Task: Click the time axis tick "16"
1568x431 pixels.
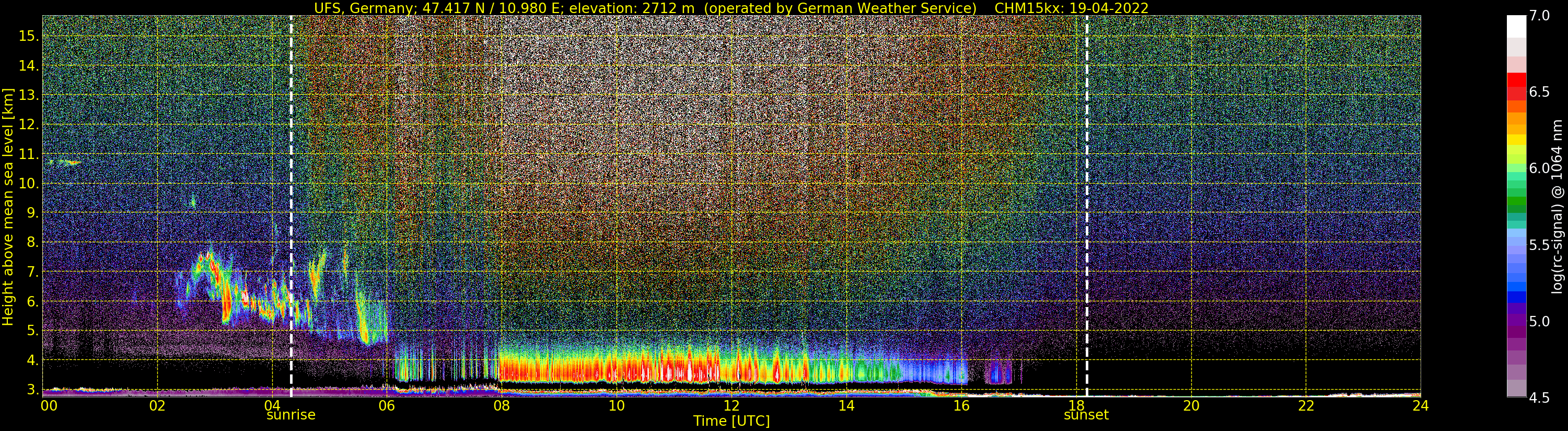Action: coord(961,405)
